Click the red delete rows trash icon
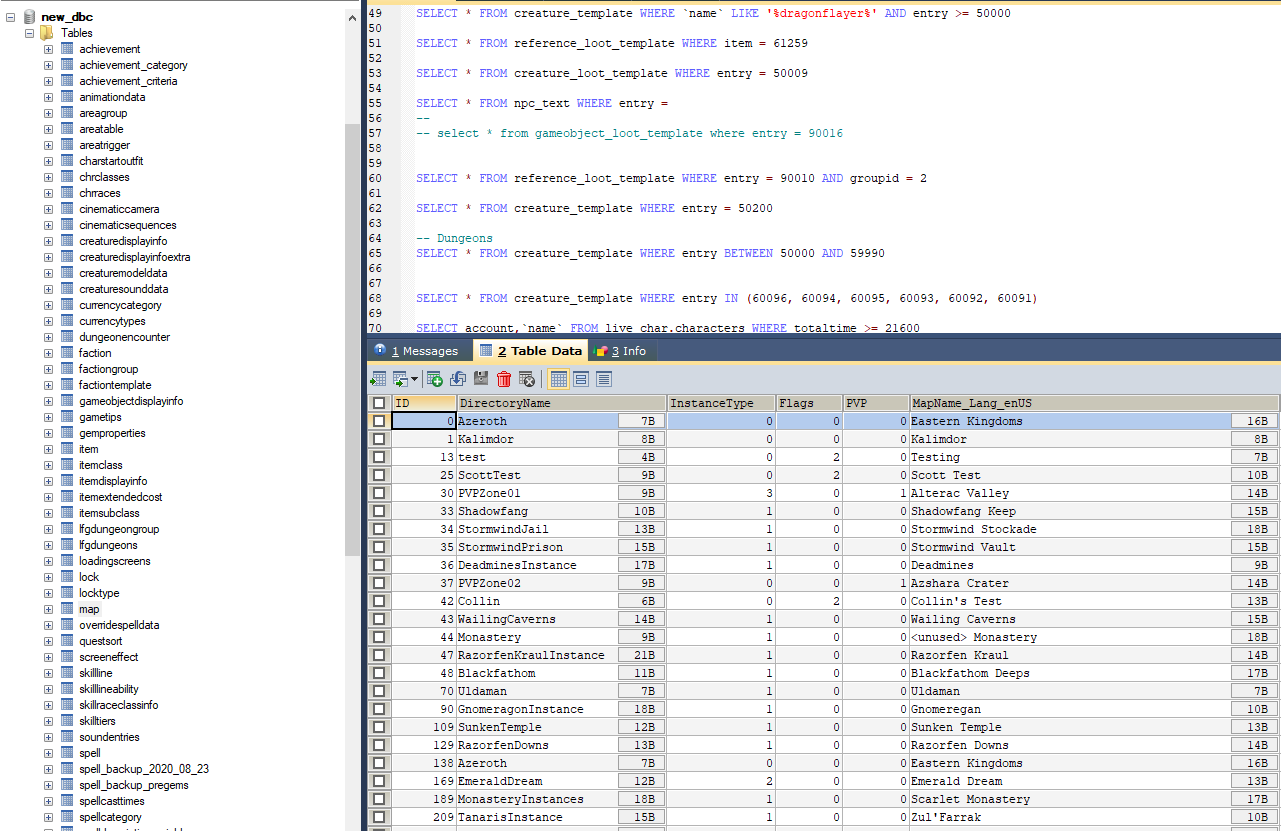The image size is (1281, 831). pos(504,379)
